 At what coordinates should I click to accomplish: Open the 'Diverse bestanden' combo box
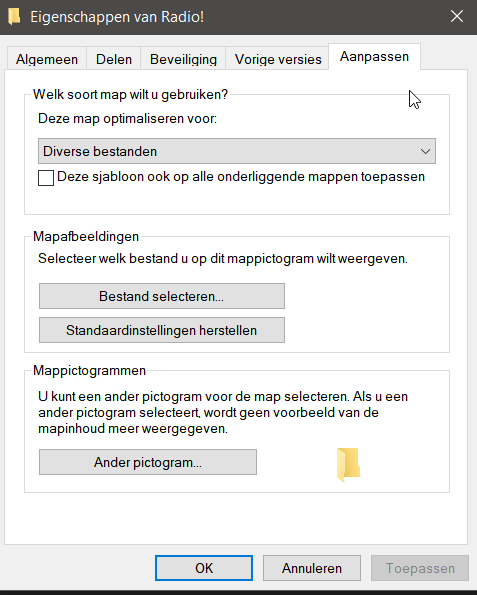coord(237,151)
